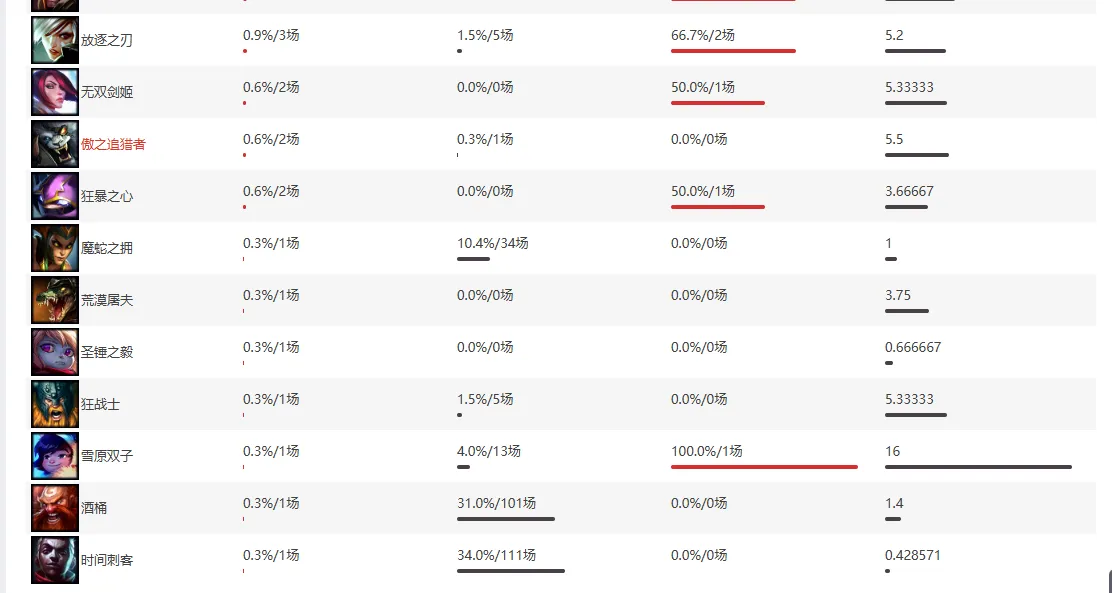This screenshot has width=1112, height=593.
Task: Select the 狂暴之心 champion portrait icon
Action: pyautogui.click(x=55, y=196)
